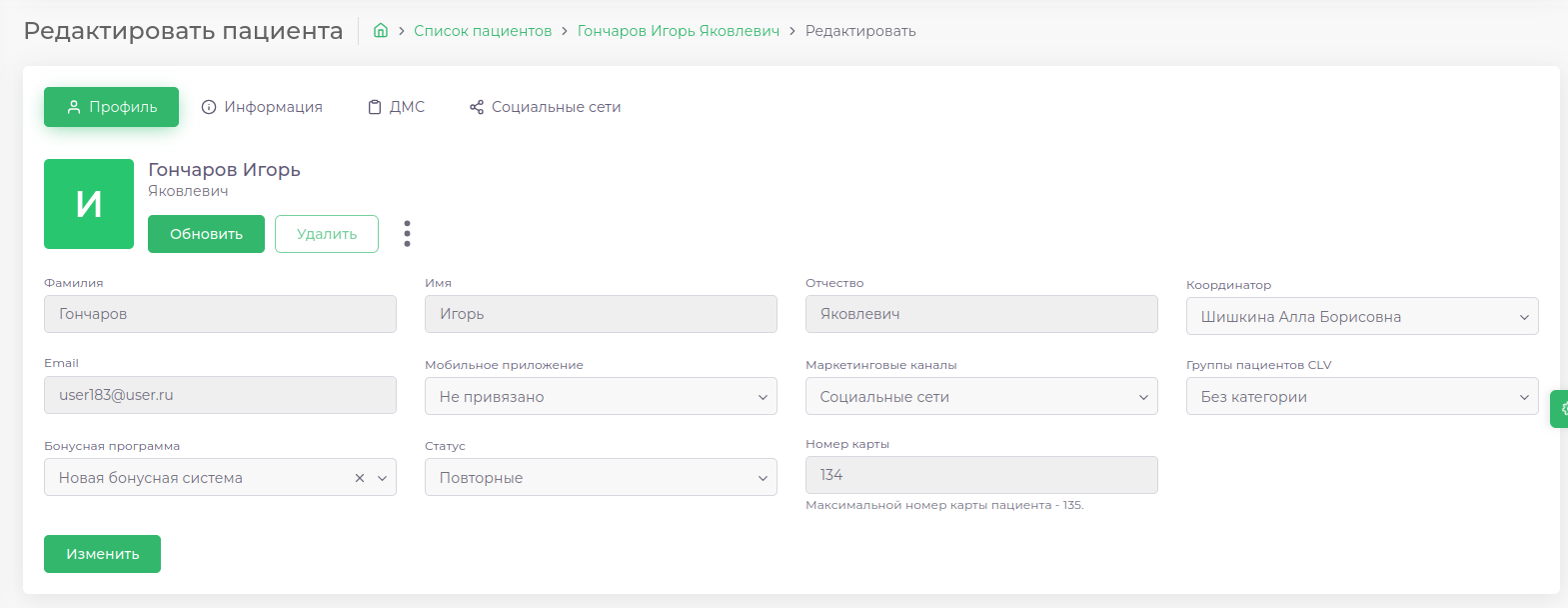The height and width of the screenshot is (608, 1568).
Task: Open Список пациентов breadcrumb link
Action: tap(483, 31)
